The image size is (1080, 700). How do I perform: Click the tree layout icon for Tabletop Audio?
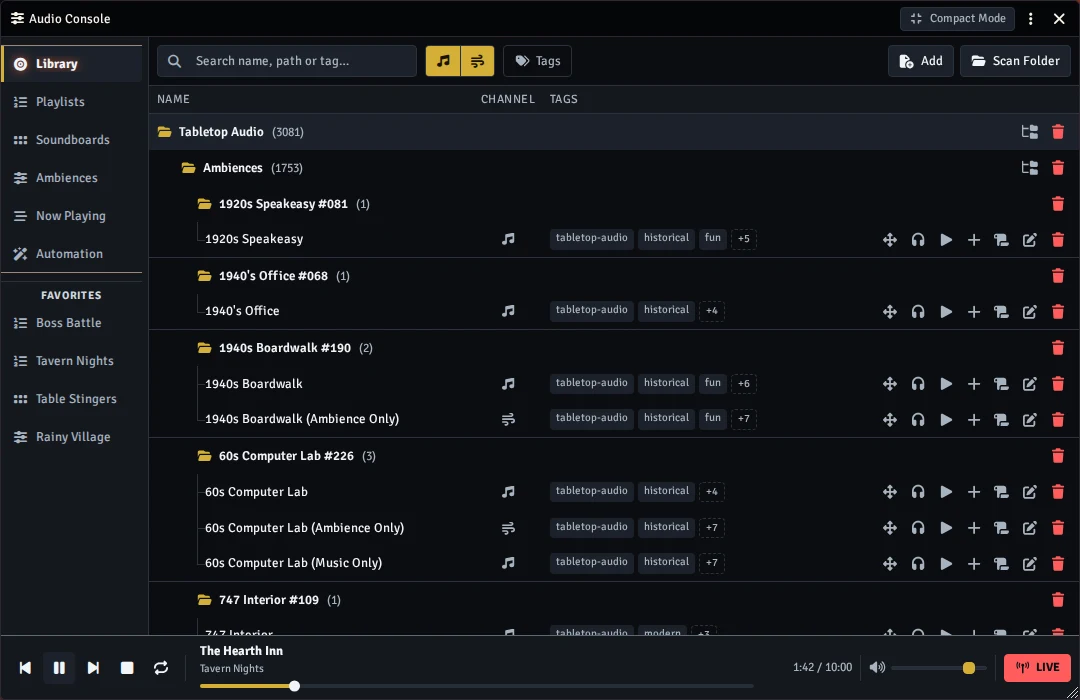[1030, 132]
